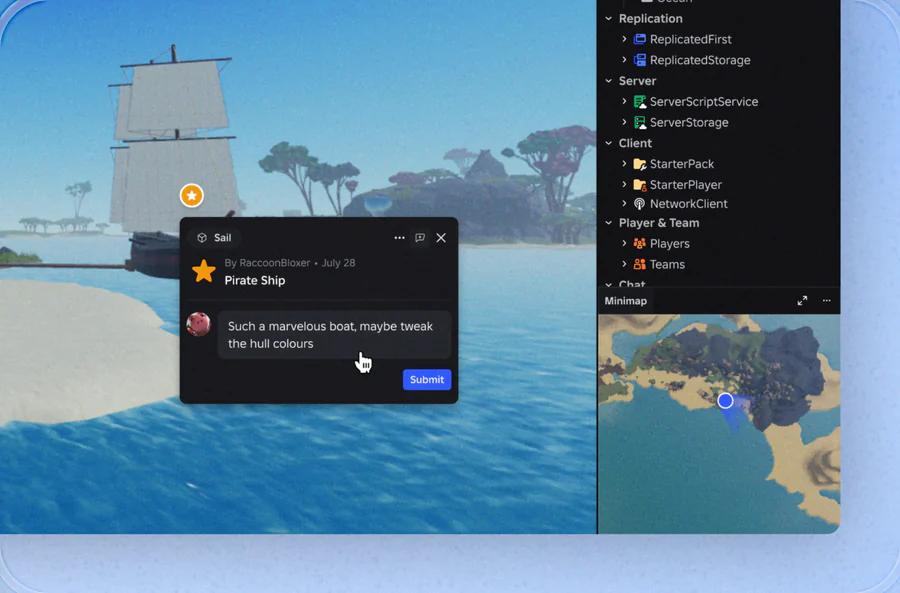This screenshot has height=593, width=900.
Task: Expand the ServerStorage node
Action: (x=624, y=122)
